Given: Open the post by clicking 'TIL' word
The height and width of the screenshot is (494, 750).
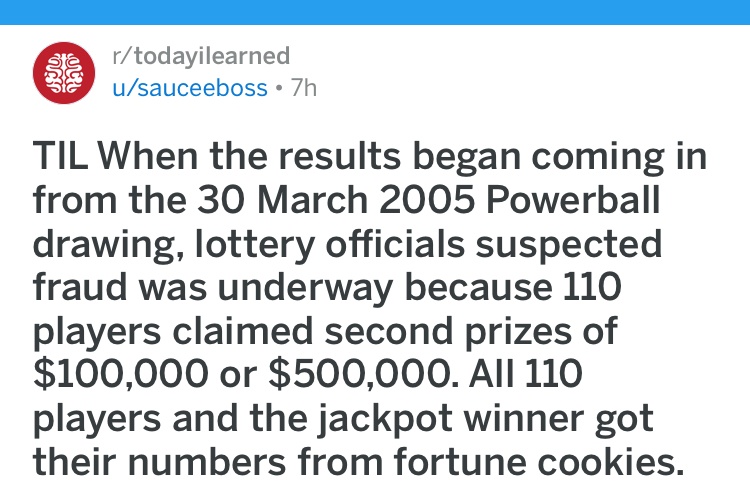Looking at the screenshot, I should coord(60,156).
